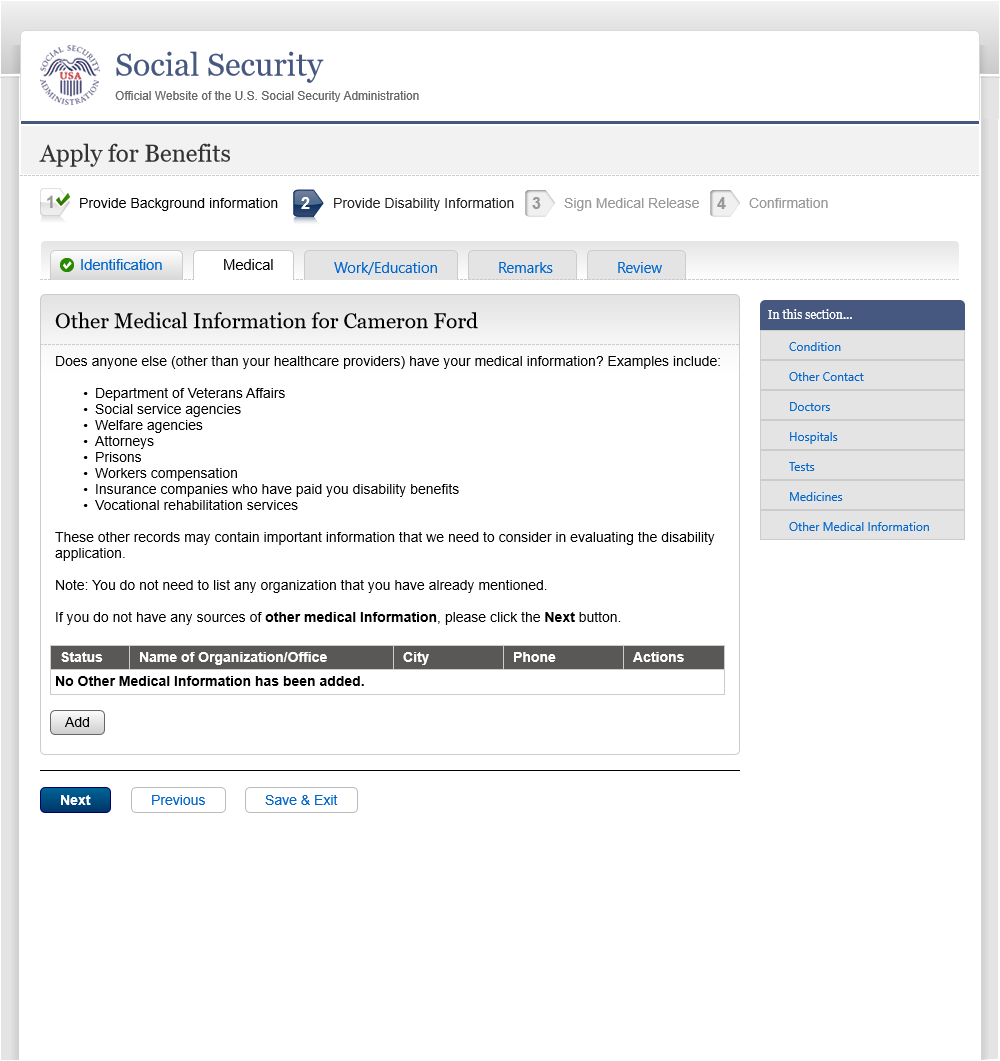Image resolution: width=1000 pixels, height=1061 pixels.
Task: Click the Social Security Administration seal logo
Action: [70, 76]
